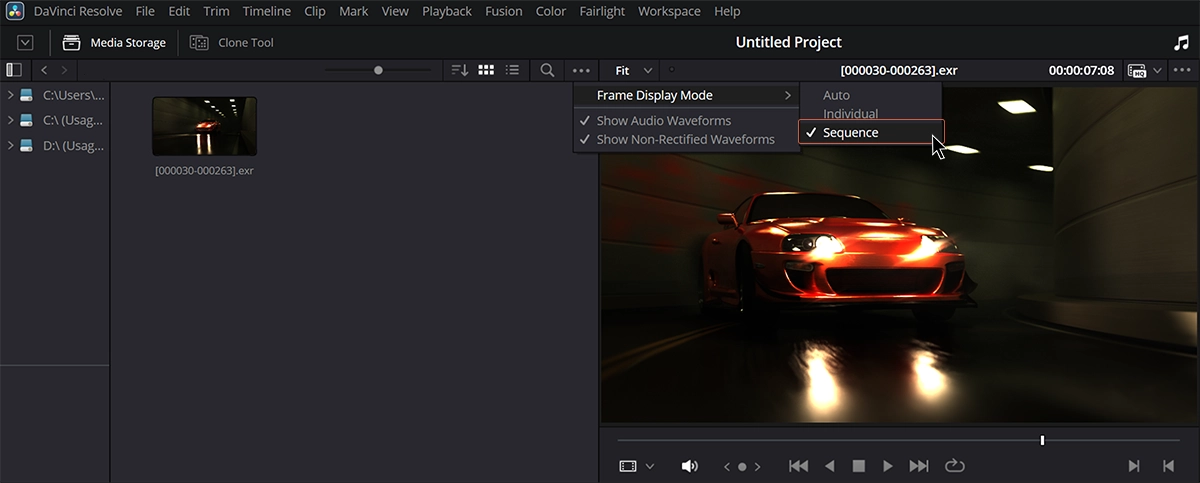Select the tunnel car clip thumbnail
The image size is (1200, 483).
[204, 126]
